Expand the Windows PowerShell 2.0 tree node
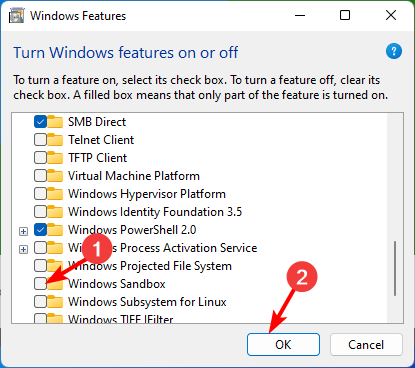The height and width of the screenshot is (368, 415). click(23, 231)
